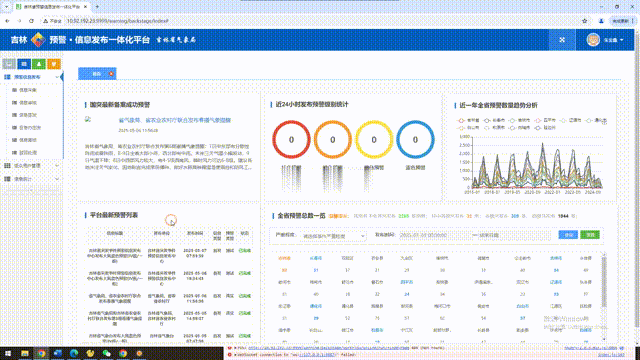Screen dimensions: 640x360
Task: Click the blue shortcut icon in the sidebar
Action: [24, 64]
